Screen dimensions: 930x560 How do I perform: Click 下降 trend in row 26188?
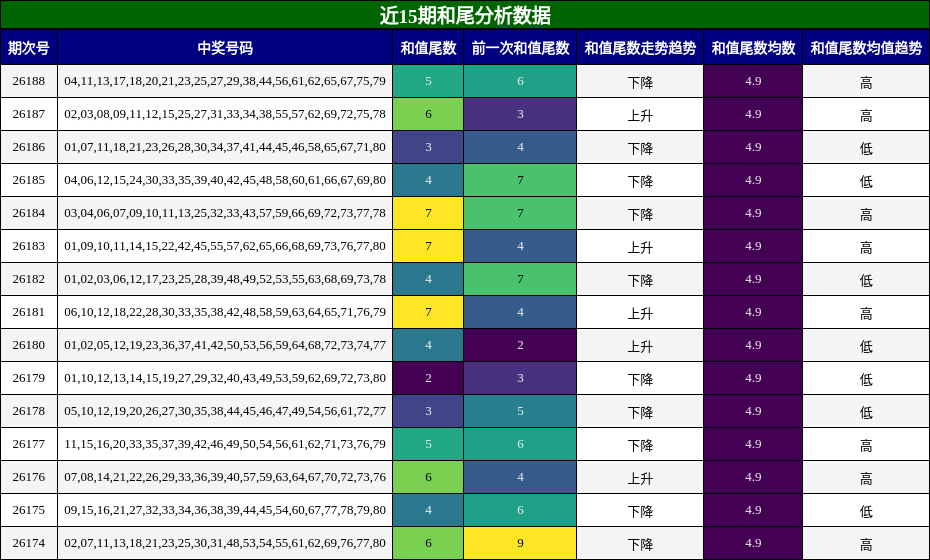pyautogui.click(x=640, y=81)
